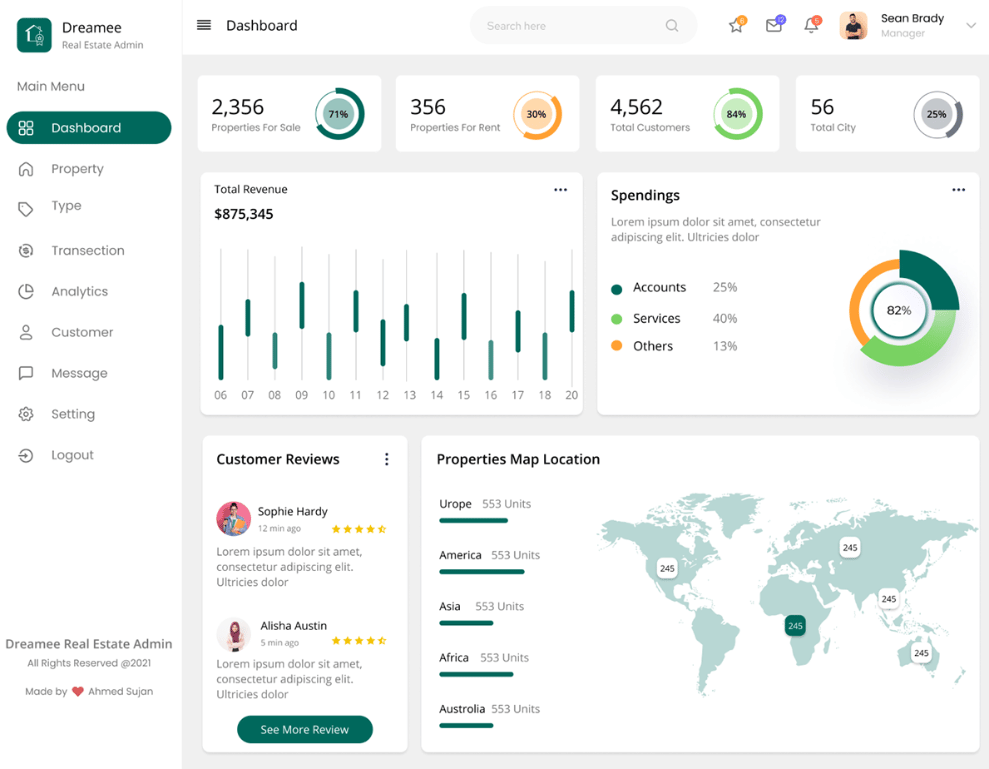Click Alisha Austin's profile picture
This screenshot has height=769, width=989.
click(233, 635)
